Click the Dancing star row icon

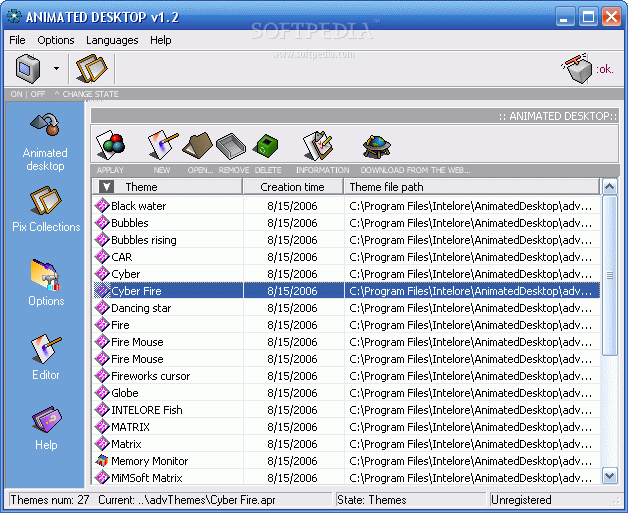point(102,308)
